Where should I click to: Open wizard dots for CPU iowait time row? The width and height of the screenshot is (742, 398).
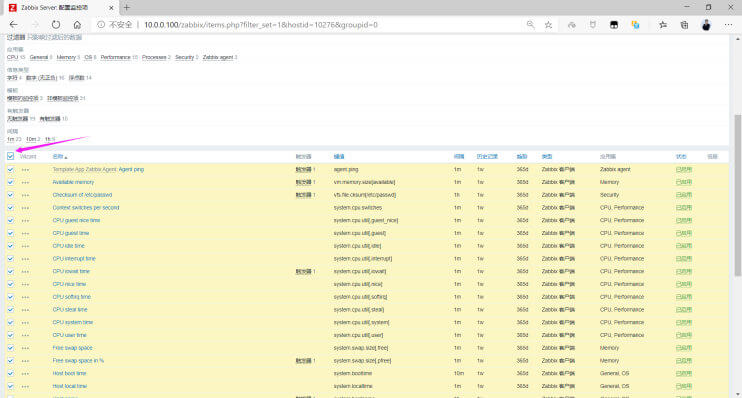25,272
